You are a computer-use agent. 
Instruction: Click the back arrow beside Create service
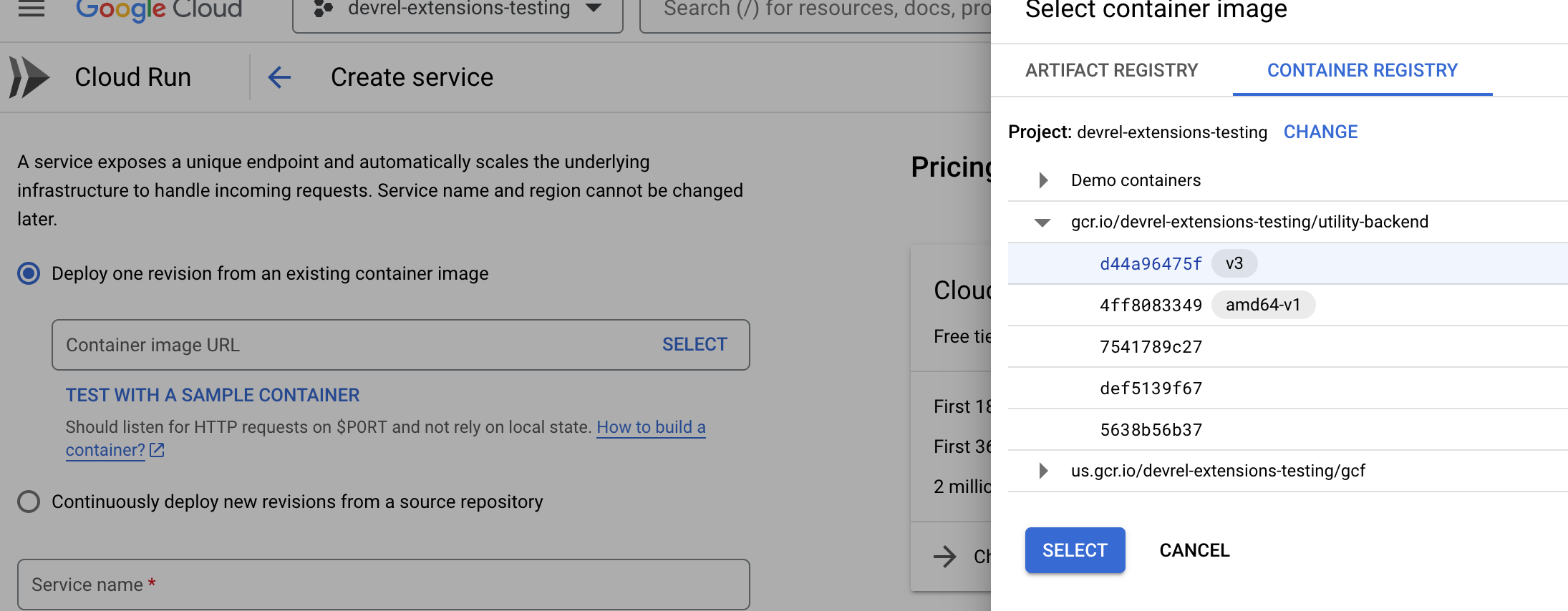(x=279, y=77)
